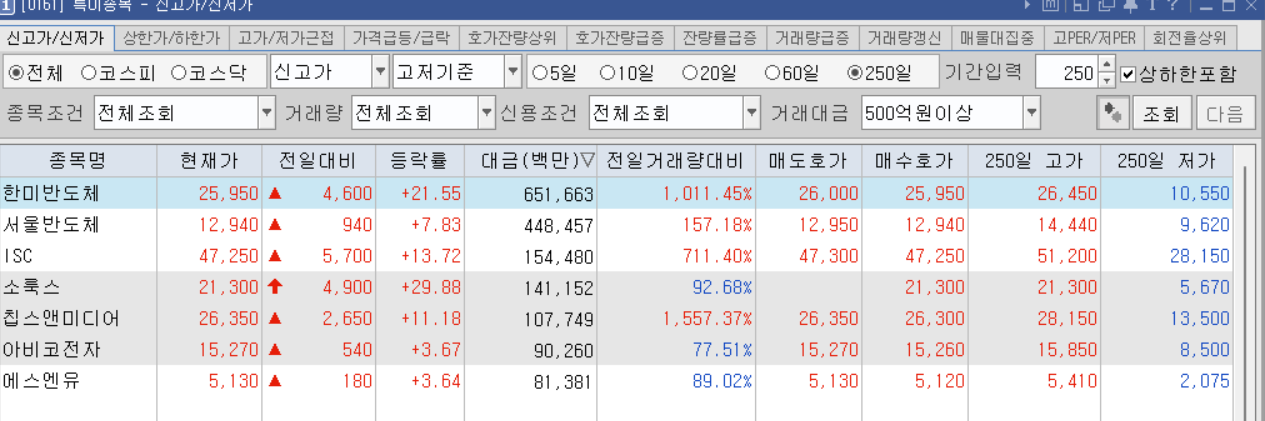Select the 소룩스 stock name
Screen dimensions: 1265x421
[32, 287]
